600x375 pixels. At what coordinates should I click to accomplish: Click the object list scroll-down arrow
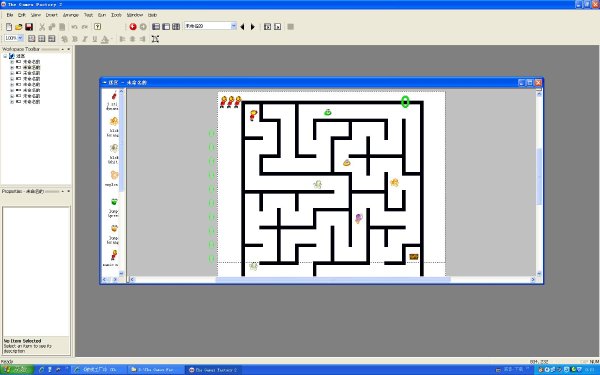121,273
